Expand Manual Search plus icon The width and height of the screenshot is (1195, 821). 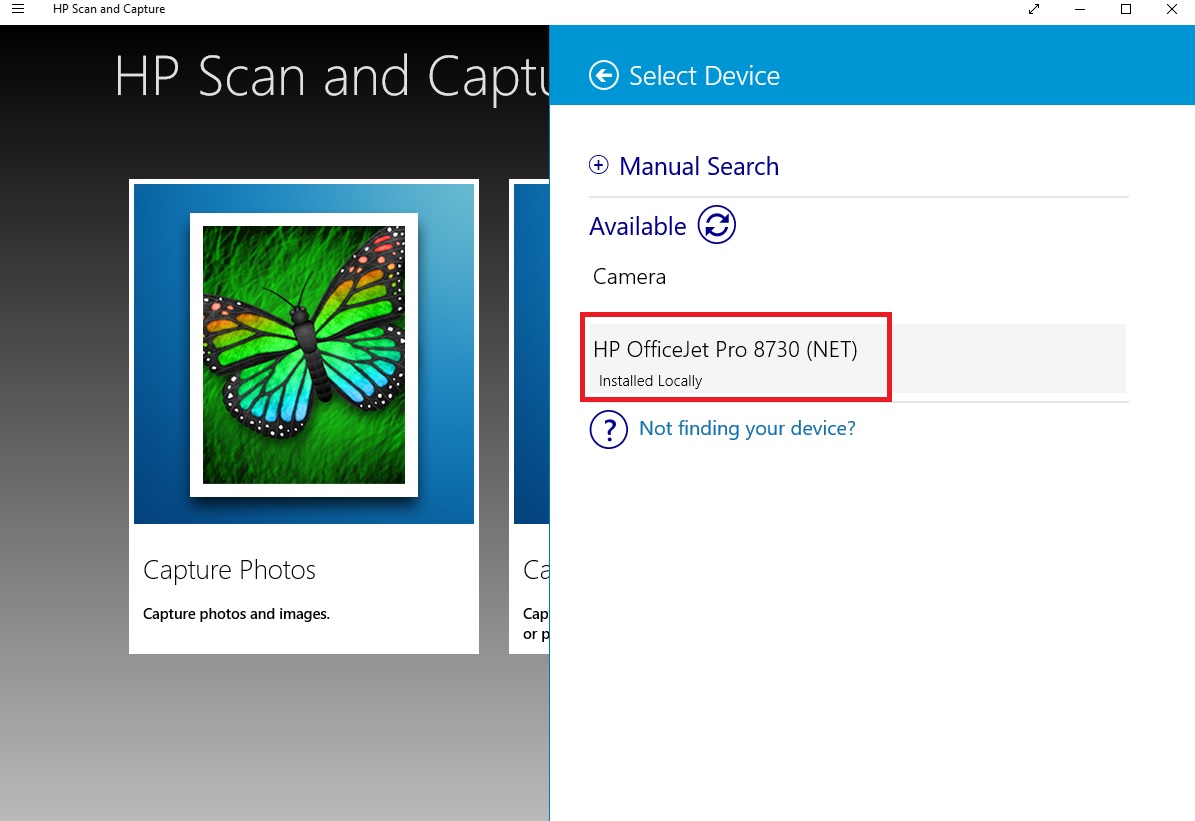[599, 165]
